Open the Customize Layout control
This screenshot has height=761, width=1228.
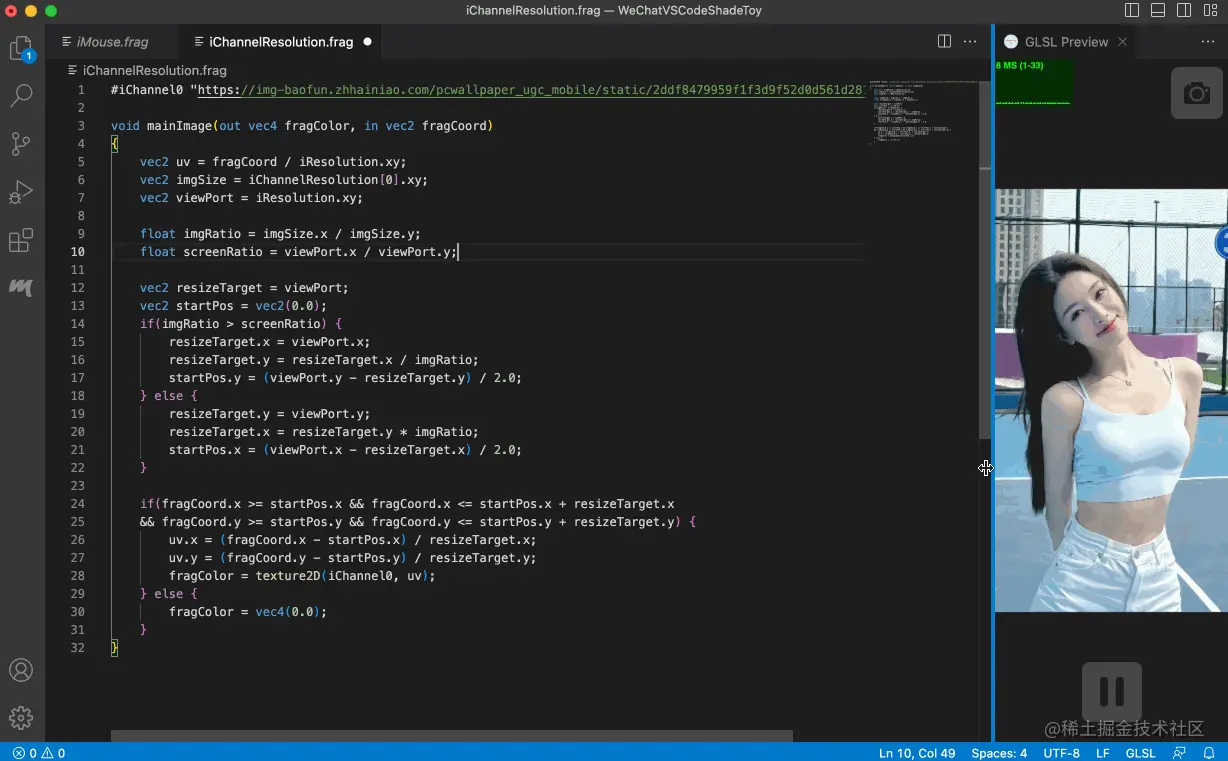[x=1210, y=10]
